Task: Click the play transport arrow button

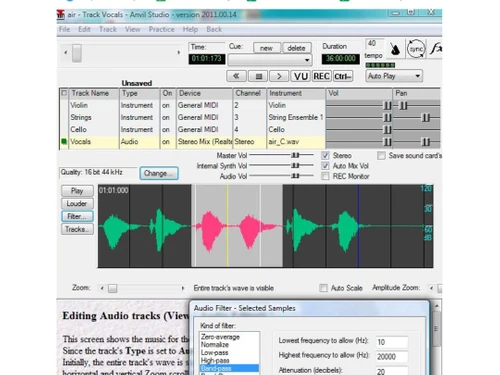Action: tap(279, 76)
